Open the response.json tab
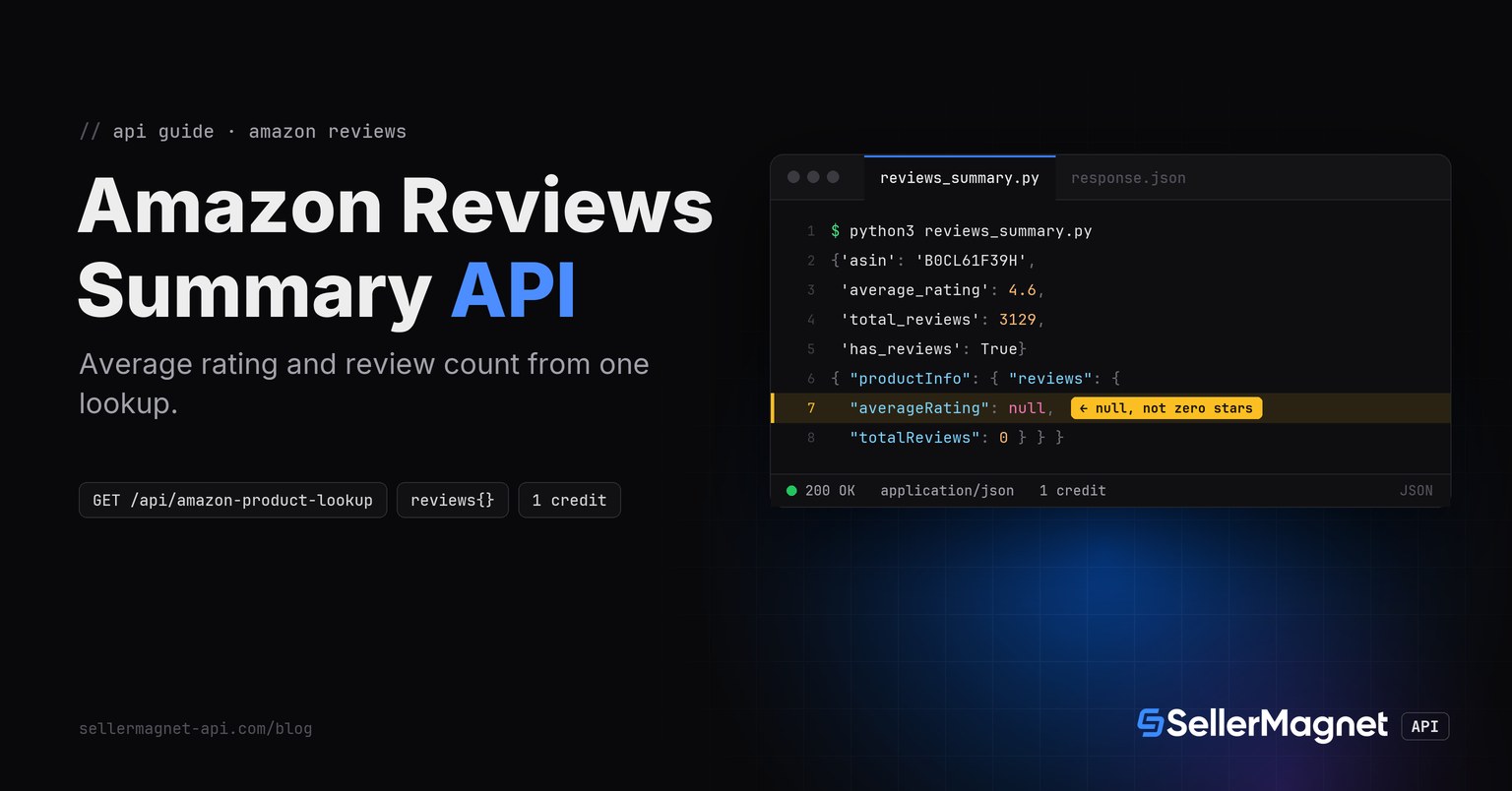Screen dimensions: 1512x791 point(1128,178)
